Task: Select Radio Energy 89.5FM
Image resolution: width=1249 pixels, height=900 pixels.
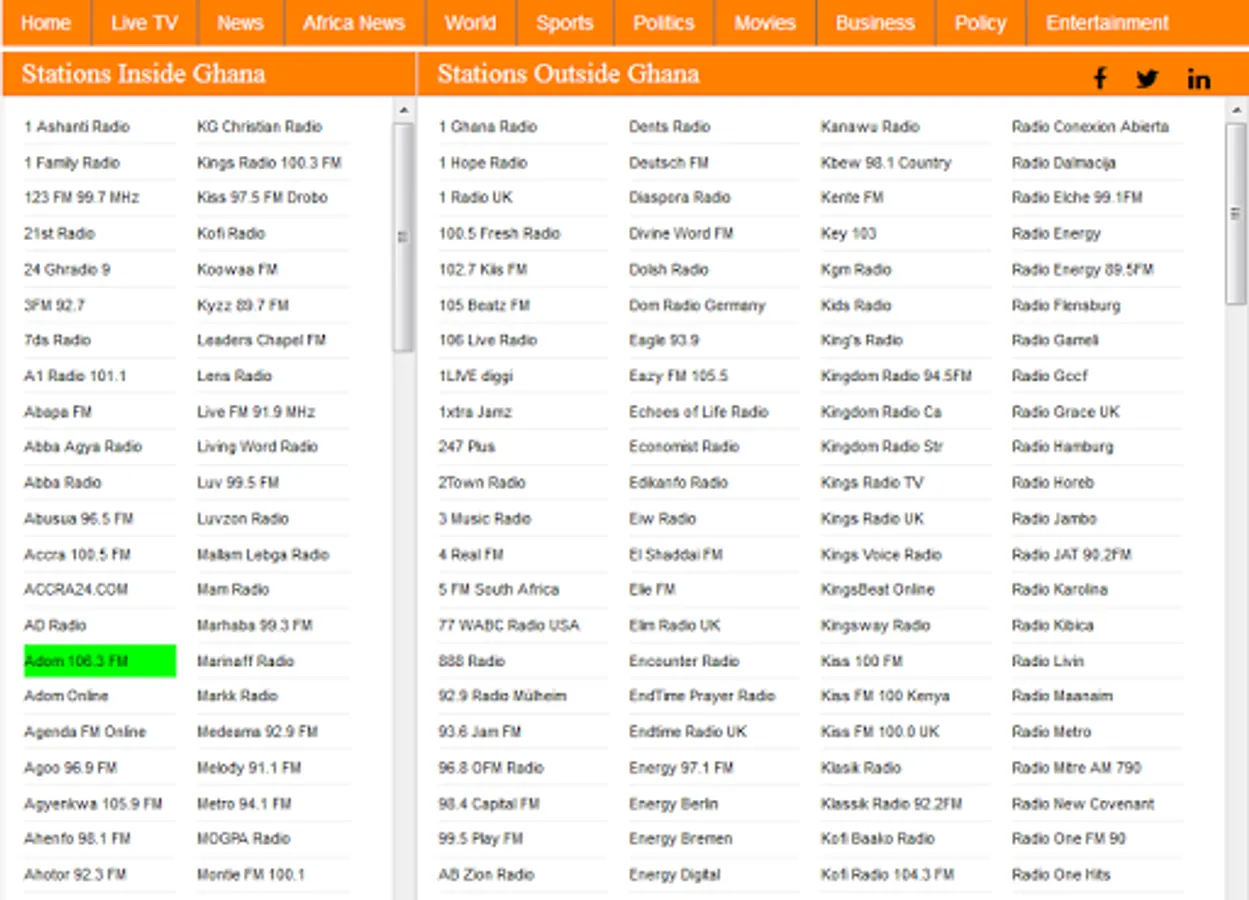Action: pos(1082,269)
